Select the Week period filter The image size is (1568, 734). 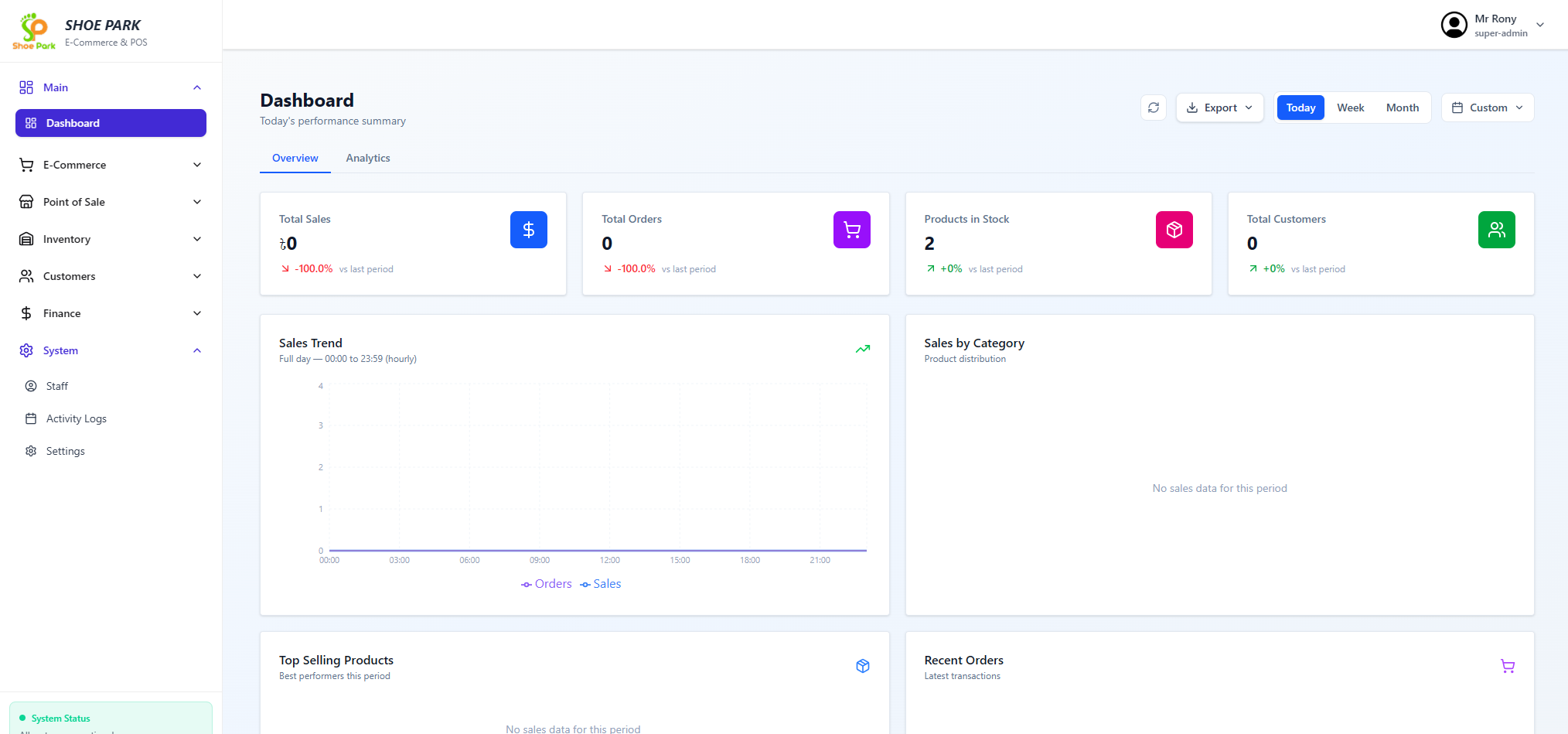[1351, 108]
